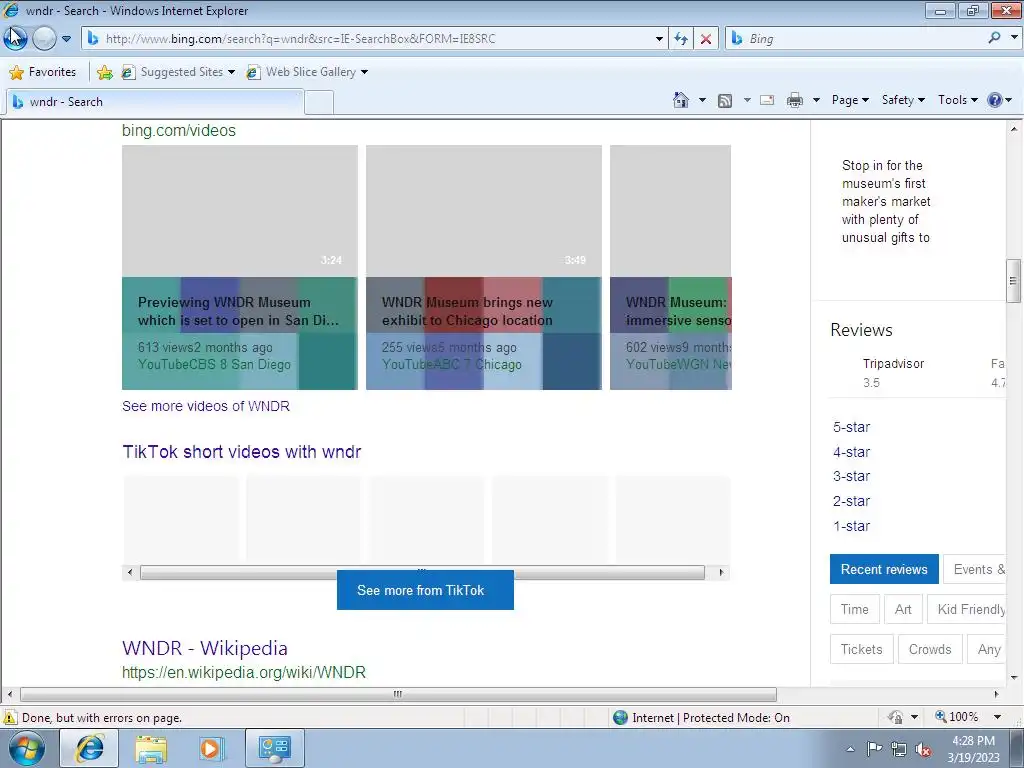Open Windows Explorer folder from taskbar
This screenshot has width=1024, height=768.
tap(151, 748)
